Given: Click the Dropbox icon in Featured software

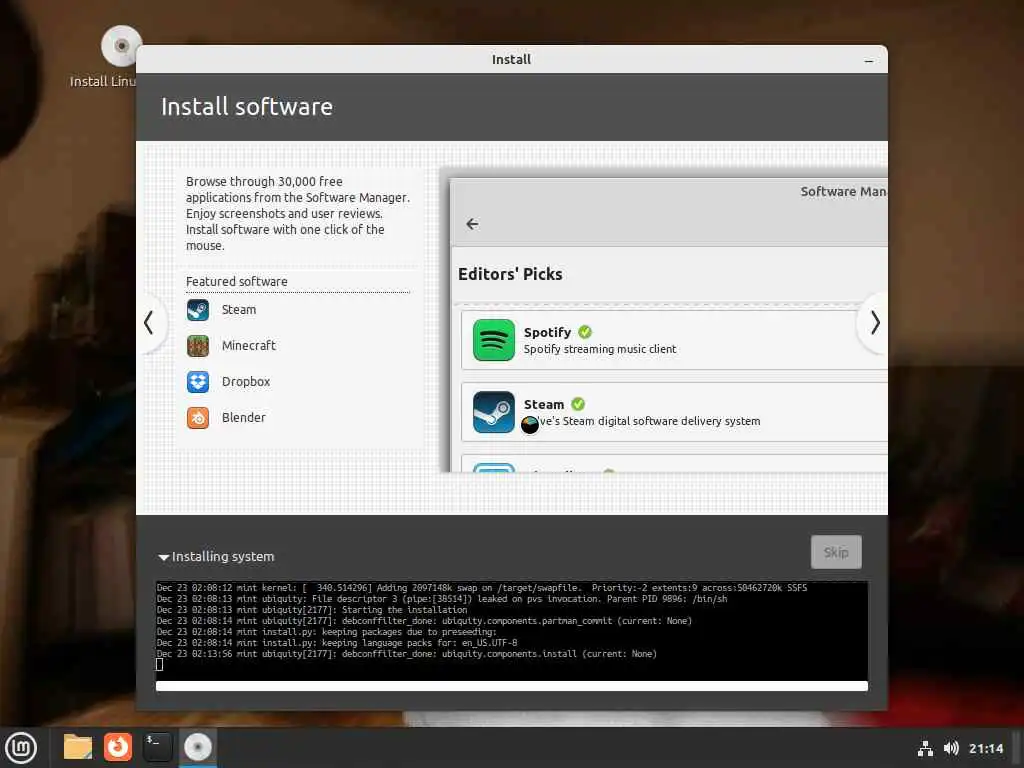Looking at the screenshot, I should [x=198, y=381].
